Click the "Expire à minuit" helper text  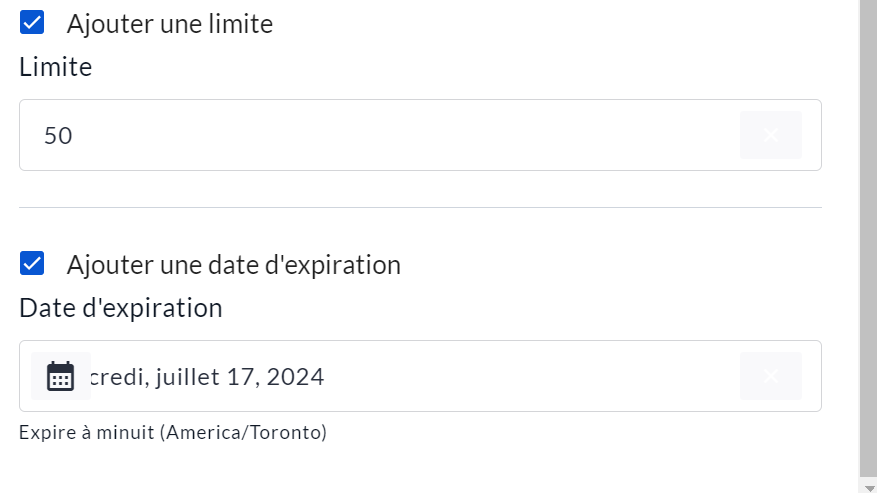86,433
